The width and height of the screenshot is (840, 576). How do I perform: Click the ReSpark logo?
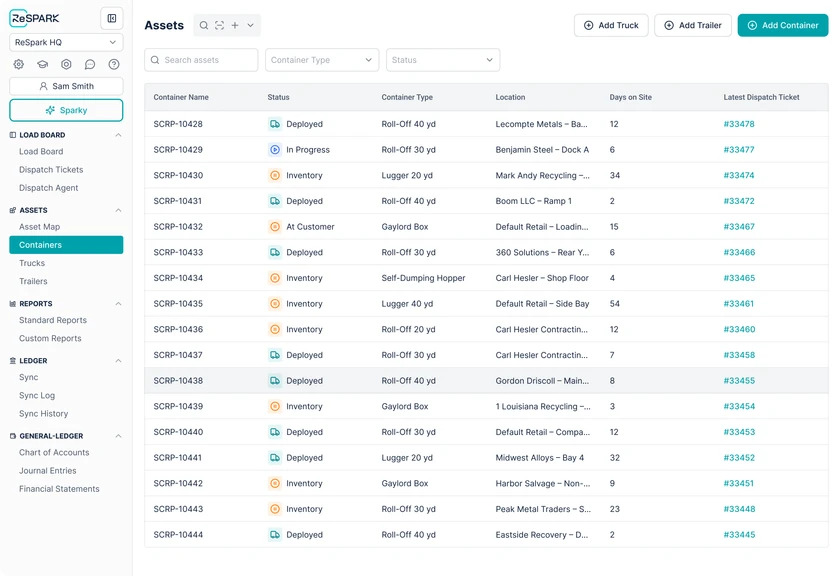[34, 18]
